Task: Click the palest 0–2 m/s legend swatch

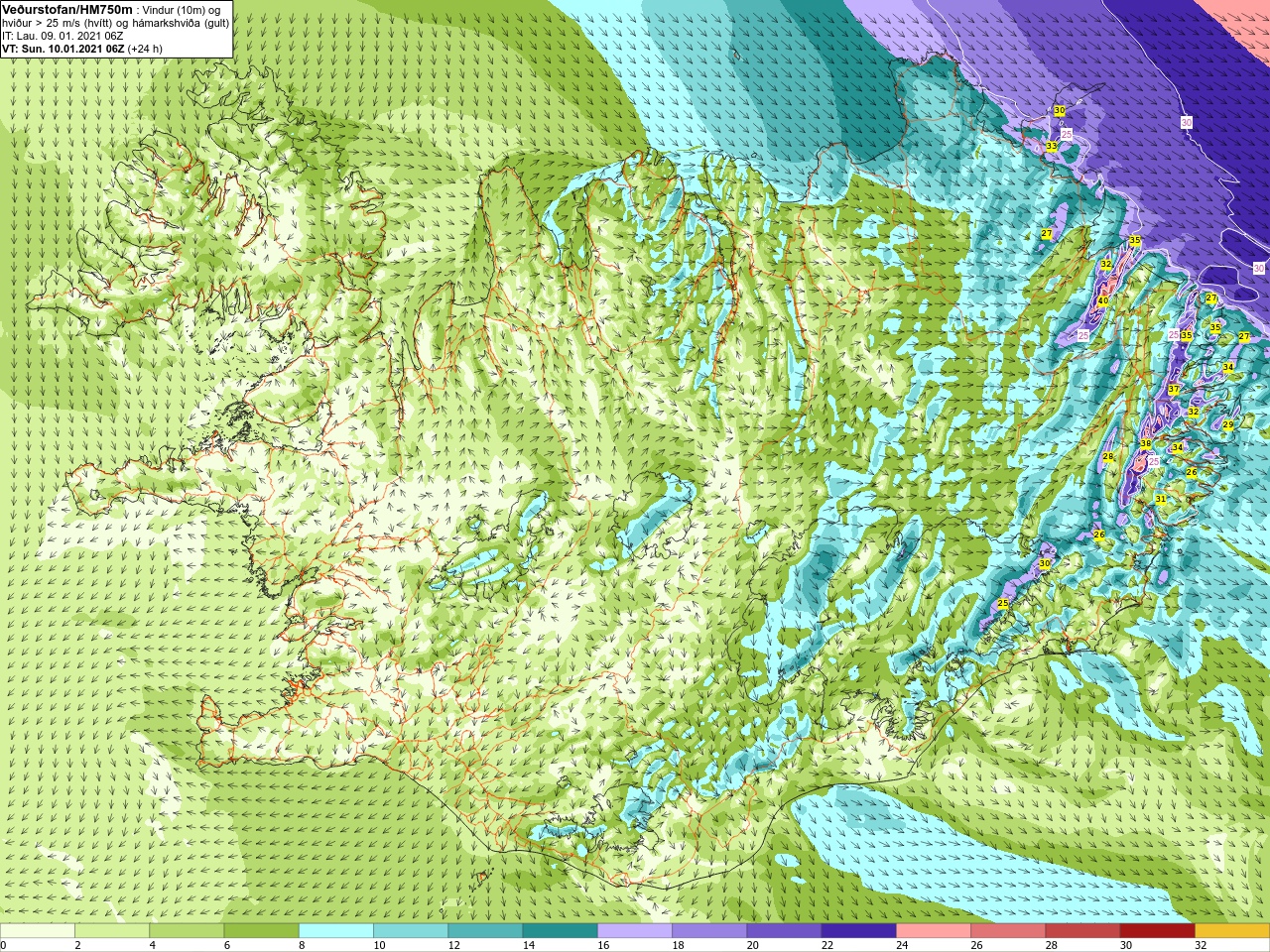Action: (x=38, y=931)
